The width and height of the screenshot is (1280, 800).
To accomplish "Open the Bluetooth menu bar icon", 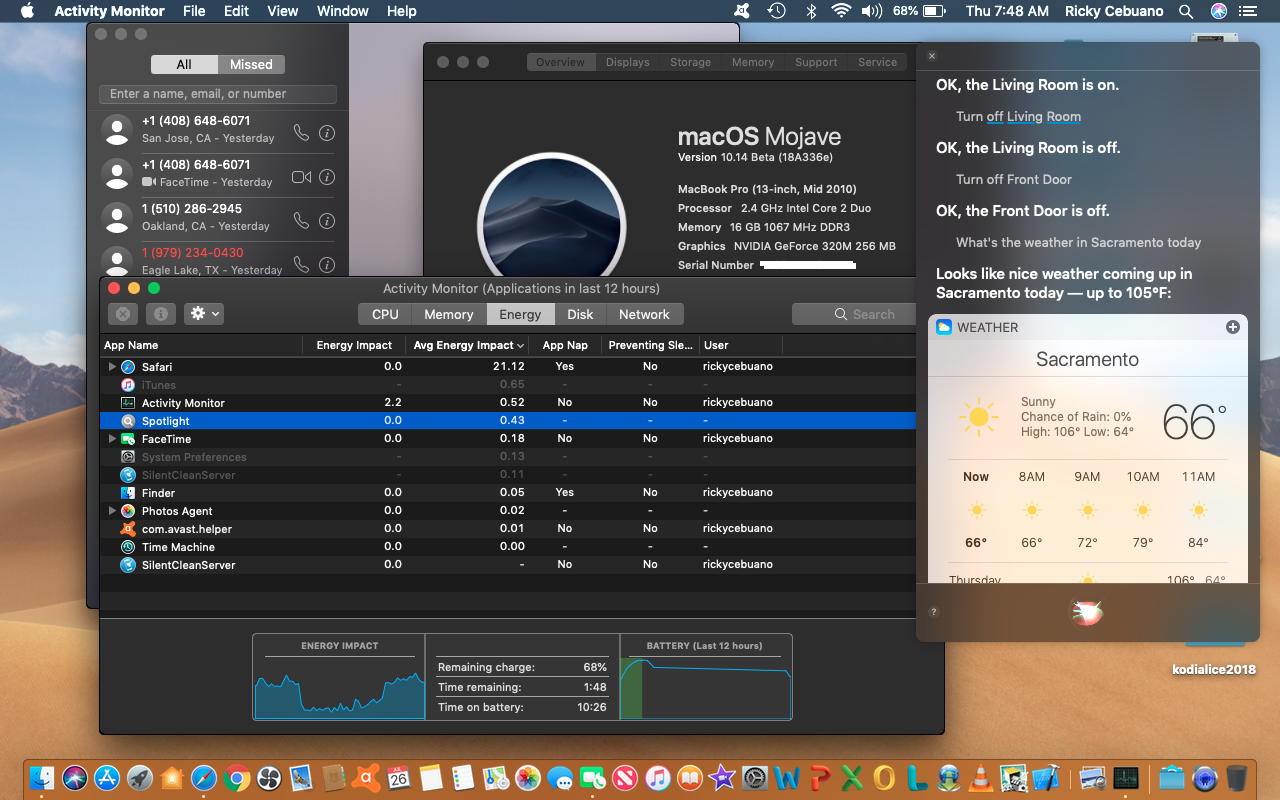I will (811, 11).
